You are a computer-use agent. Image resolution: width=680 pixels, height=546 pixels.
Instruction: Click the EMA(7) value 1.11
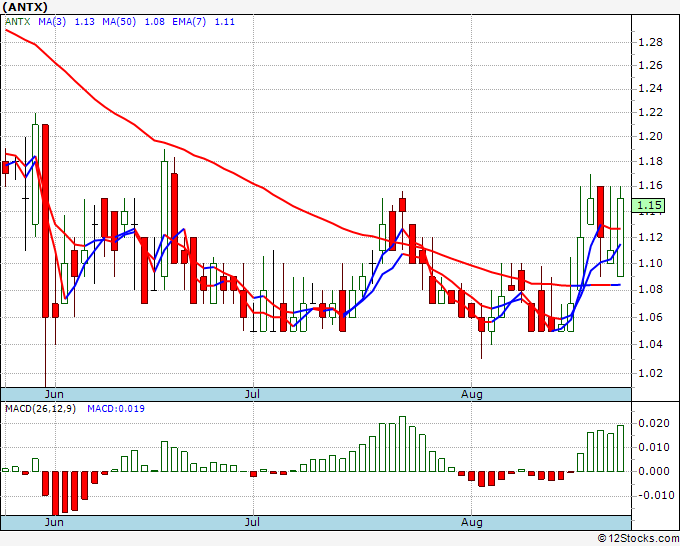point(225,22)
